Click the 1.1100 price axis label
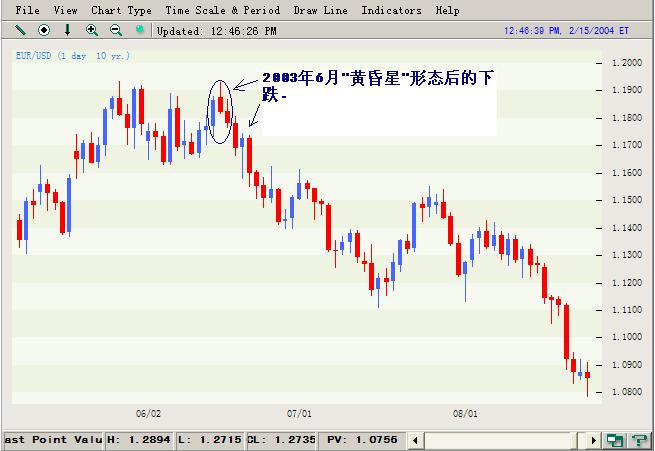 pos(627,310)
